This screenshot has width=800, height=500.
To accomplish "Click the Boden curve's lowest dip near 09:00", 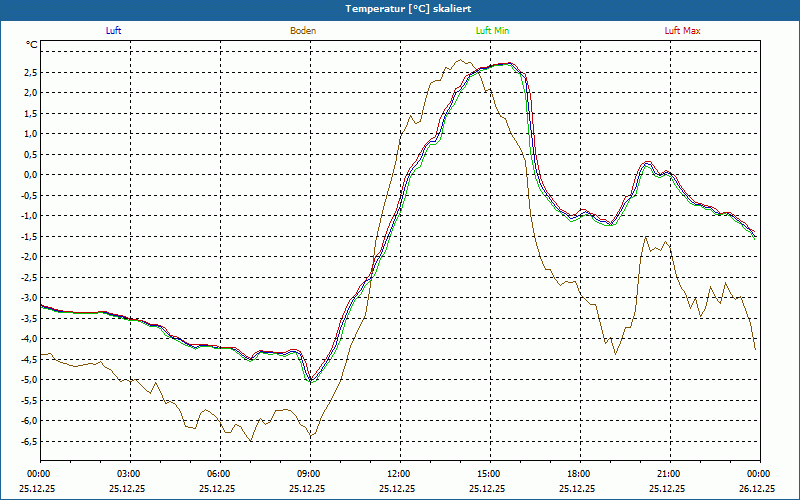I will pos(311,436).
